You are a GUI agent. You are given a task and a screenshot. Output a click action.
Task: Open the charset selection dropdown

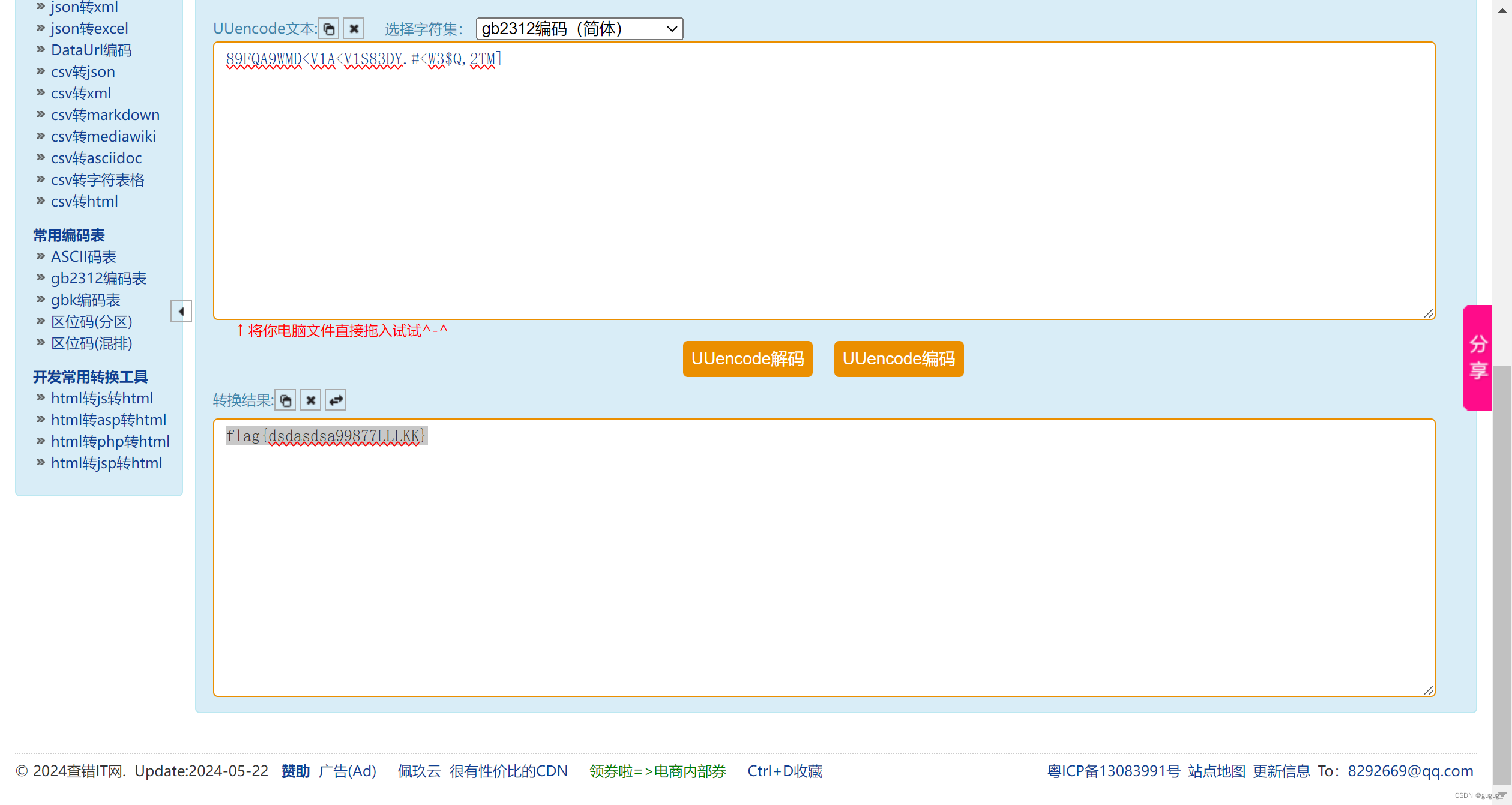578,28
